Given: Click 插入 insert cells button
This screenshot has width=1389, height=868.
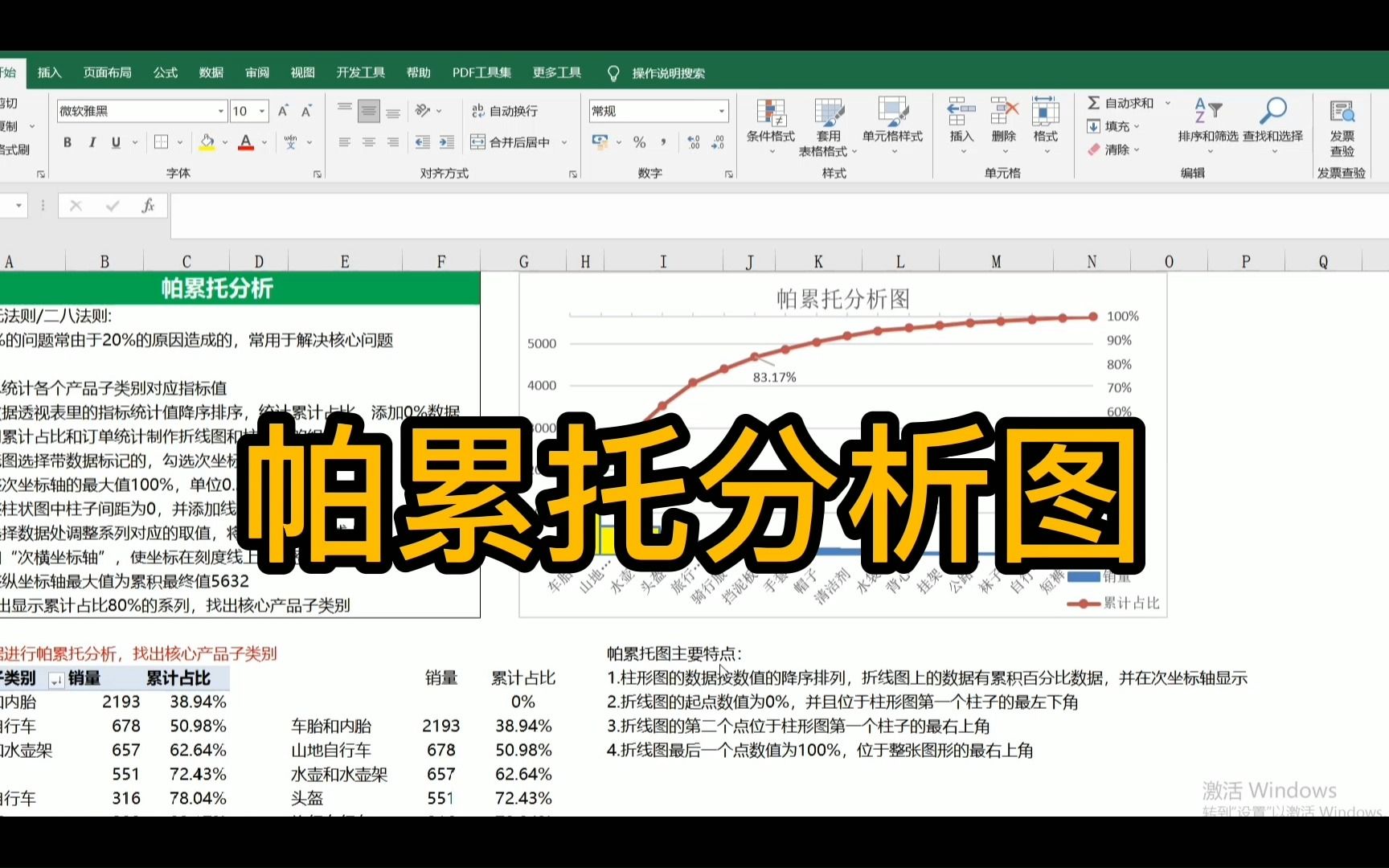Looking at the screenshot, I should click(961, 126).
